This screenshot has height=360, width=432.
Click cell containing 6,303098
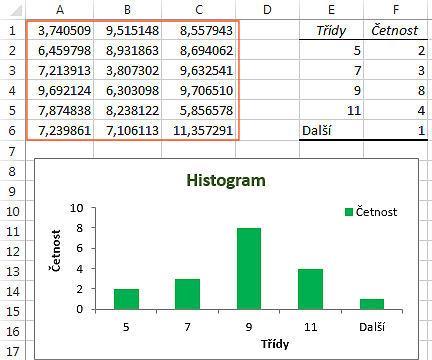pos(128,90)
